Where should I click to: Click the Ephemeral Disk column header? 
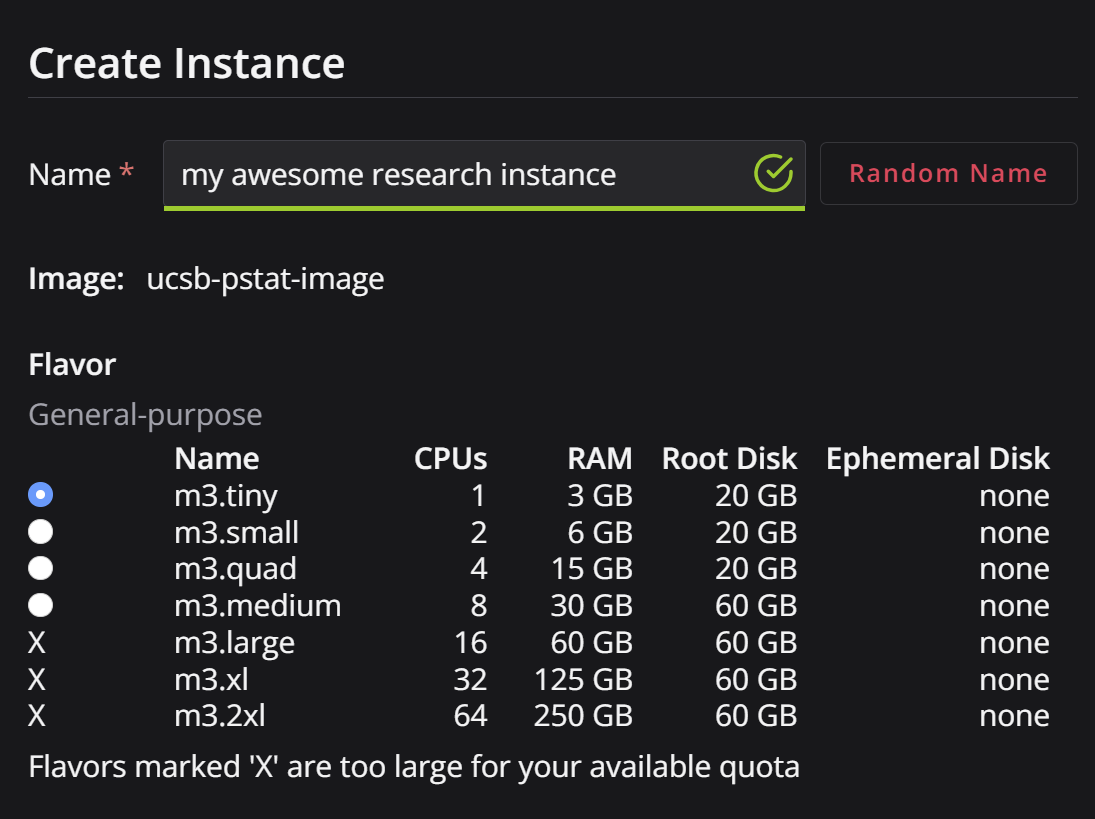938,459
